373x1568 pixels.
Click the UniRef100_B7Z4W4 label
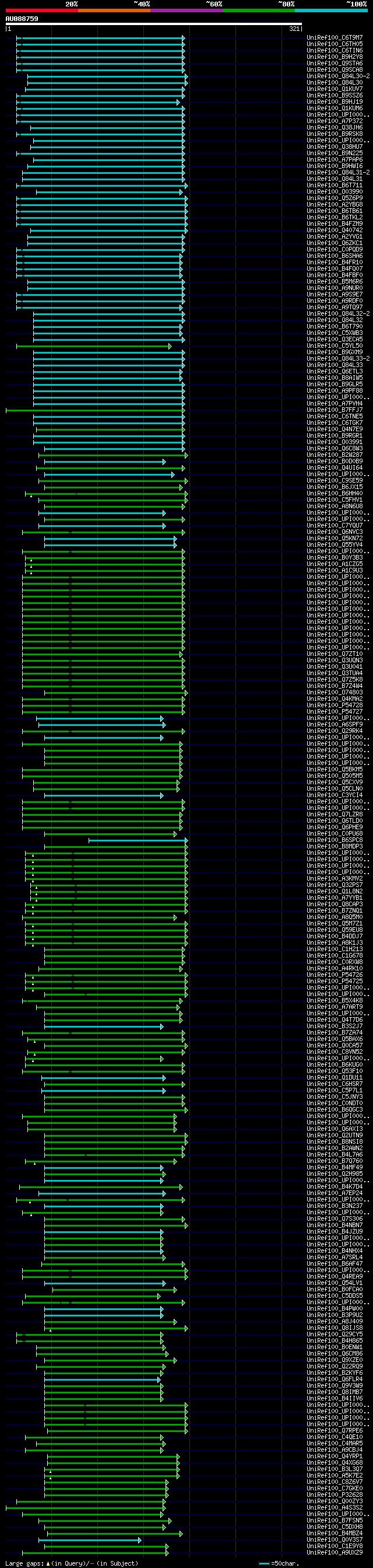[x=335, y=686]
